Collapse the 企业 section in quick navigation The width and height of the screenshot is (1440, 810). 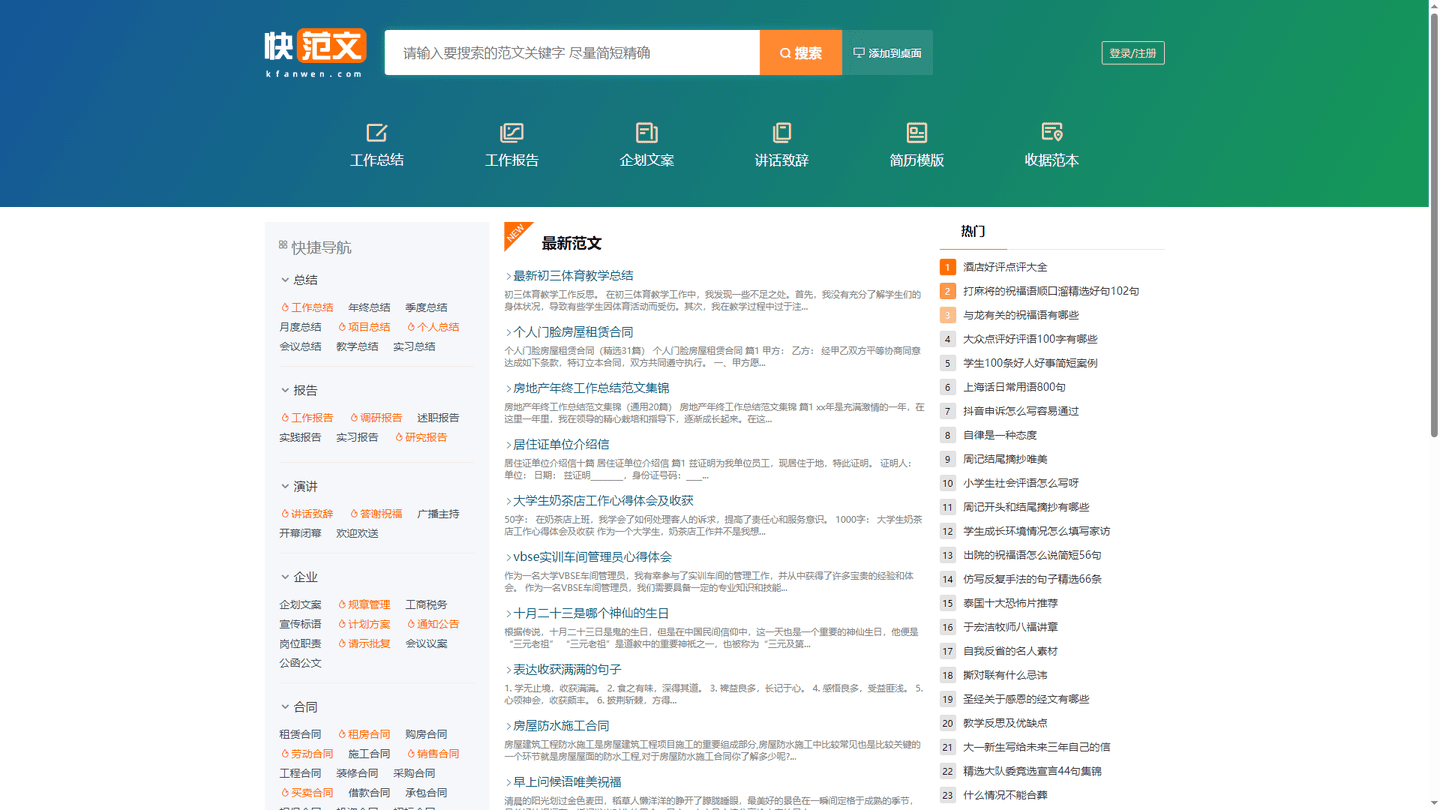(299, 577)
